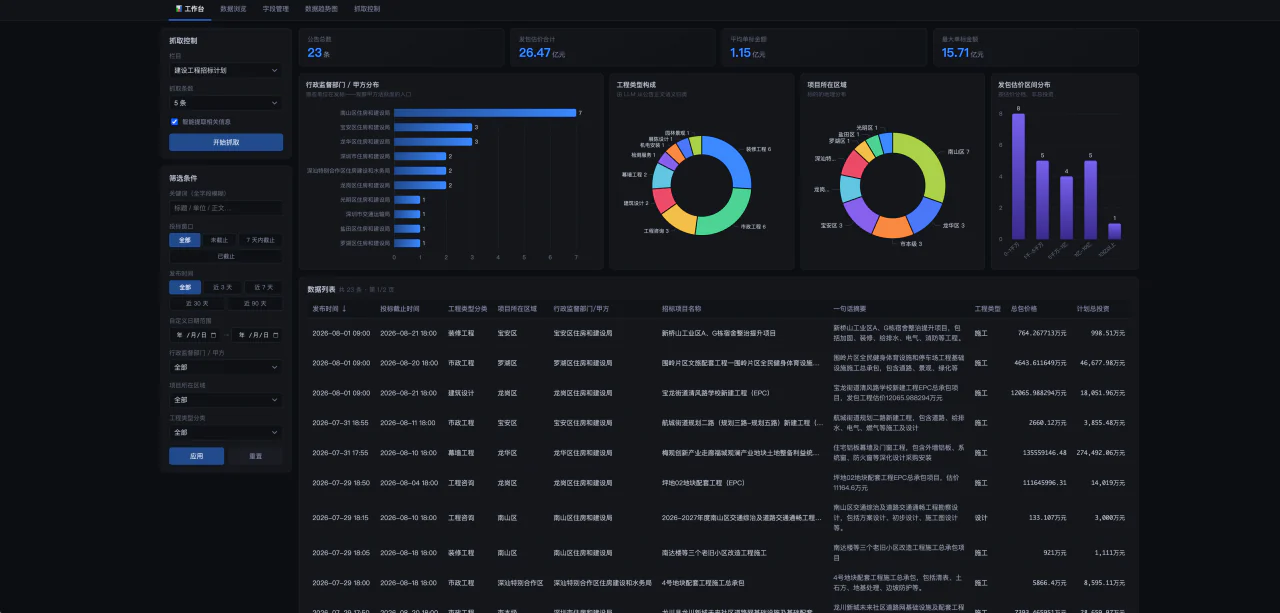Open the 字段管理 tab

point(276,8)
